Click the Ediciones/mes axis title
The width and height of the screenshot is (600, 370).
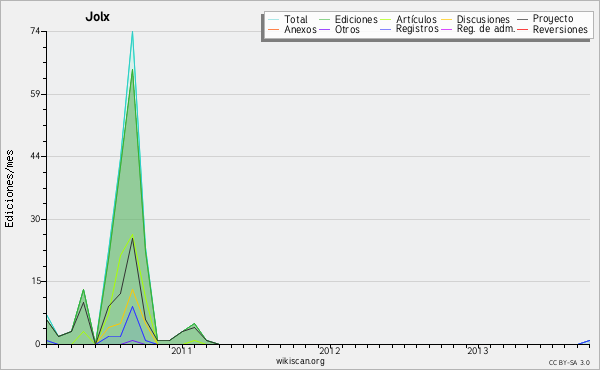pos(9,189)
